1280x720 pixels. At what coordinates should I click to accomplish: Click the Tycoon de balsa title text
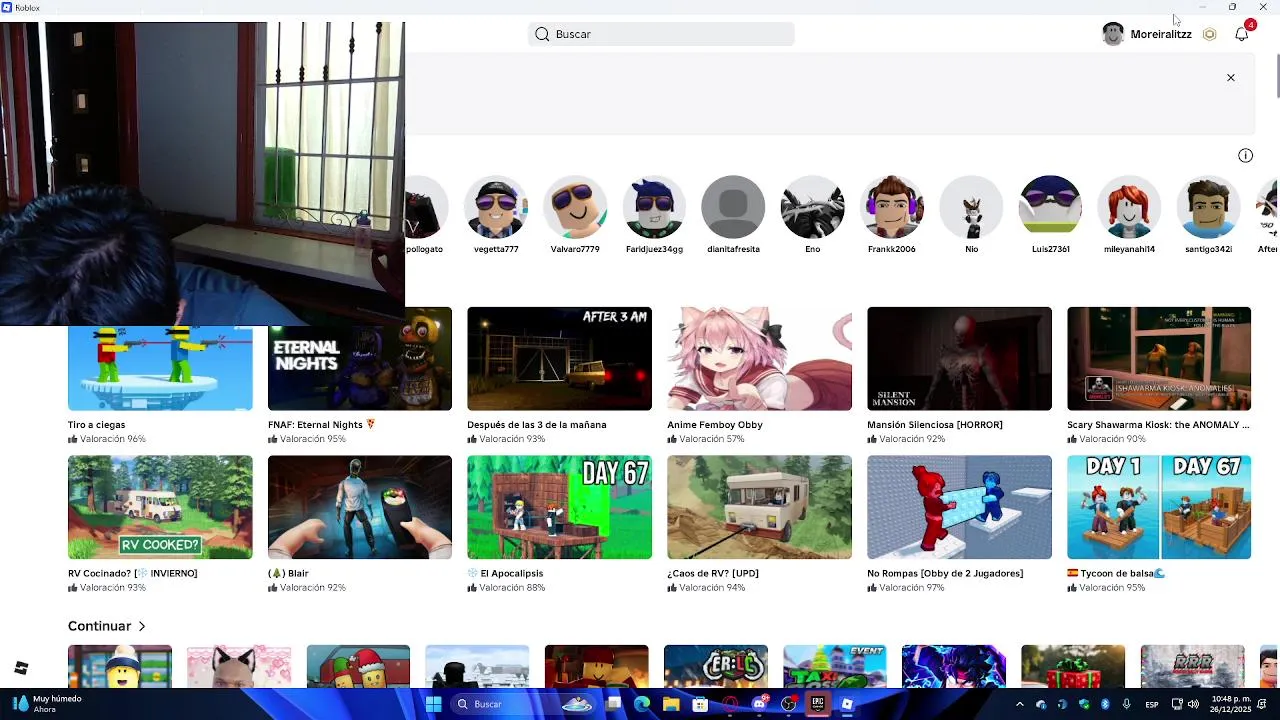(1116, 573)
